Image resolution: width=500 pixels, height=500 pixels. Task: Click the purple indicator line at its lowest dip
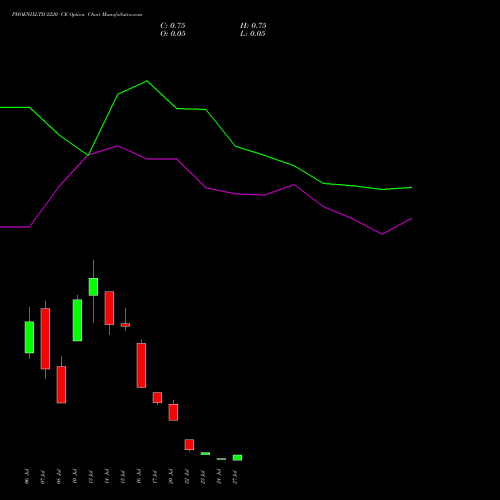pos(382,234)
